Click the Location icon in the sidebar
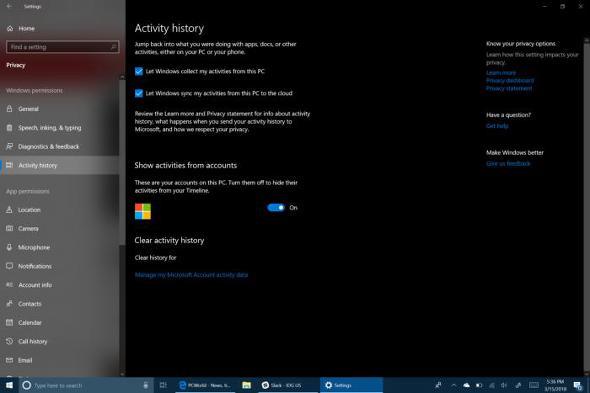 coord(9,210)
